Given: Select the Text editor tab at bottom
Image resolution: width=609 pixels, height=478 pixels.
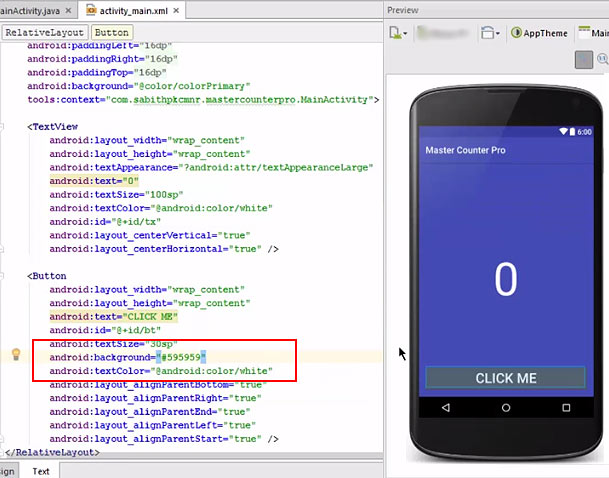Looking at the screenshot, I should [x=41, y=470].
